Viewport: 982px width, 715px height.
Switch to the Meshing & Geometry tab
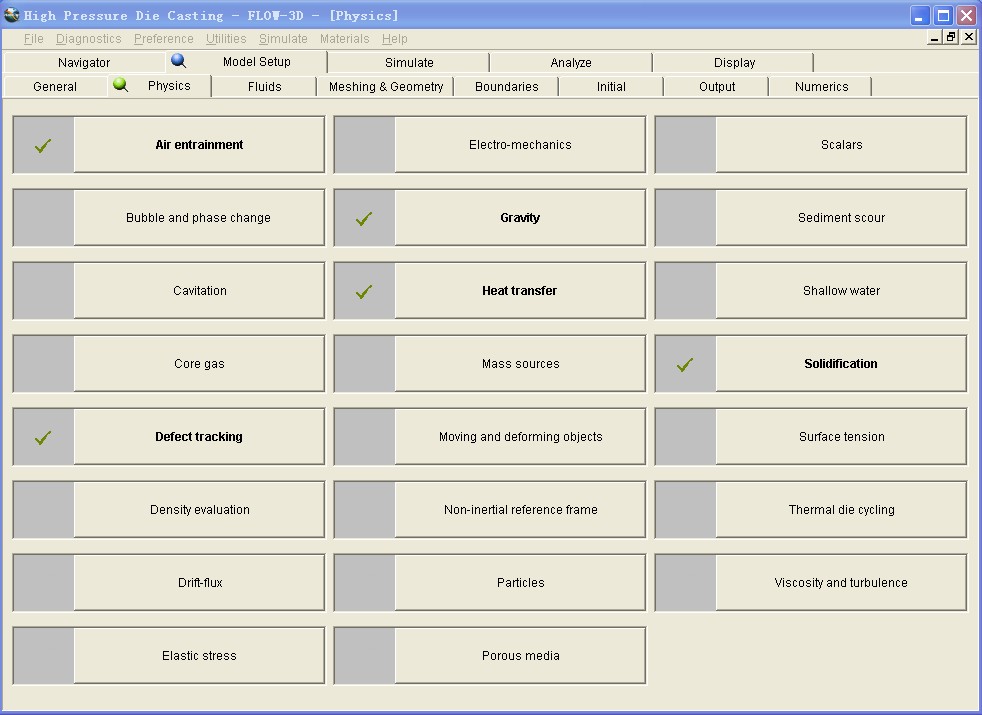pos(385,87)
